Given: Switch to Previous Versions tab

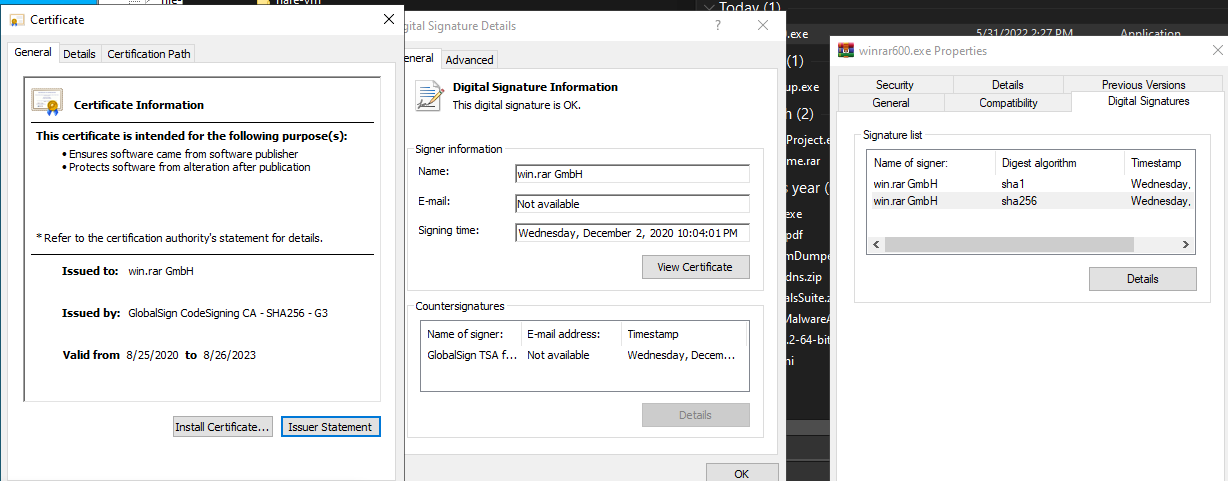Looking at the screenshot, I should [1143, 85].
